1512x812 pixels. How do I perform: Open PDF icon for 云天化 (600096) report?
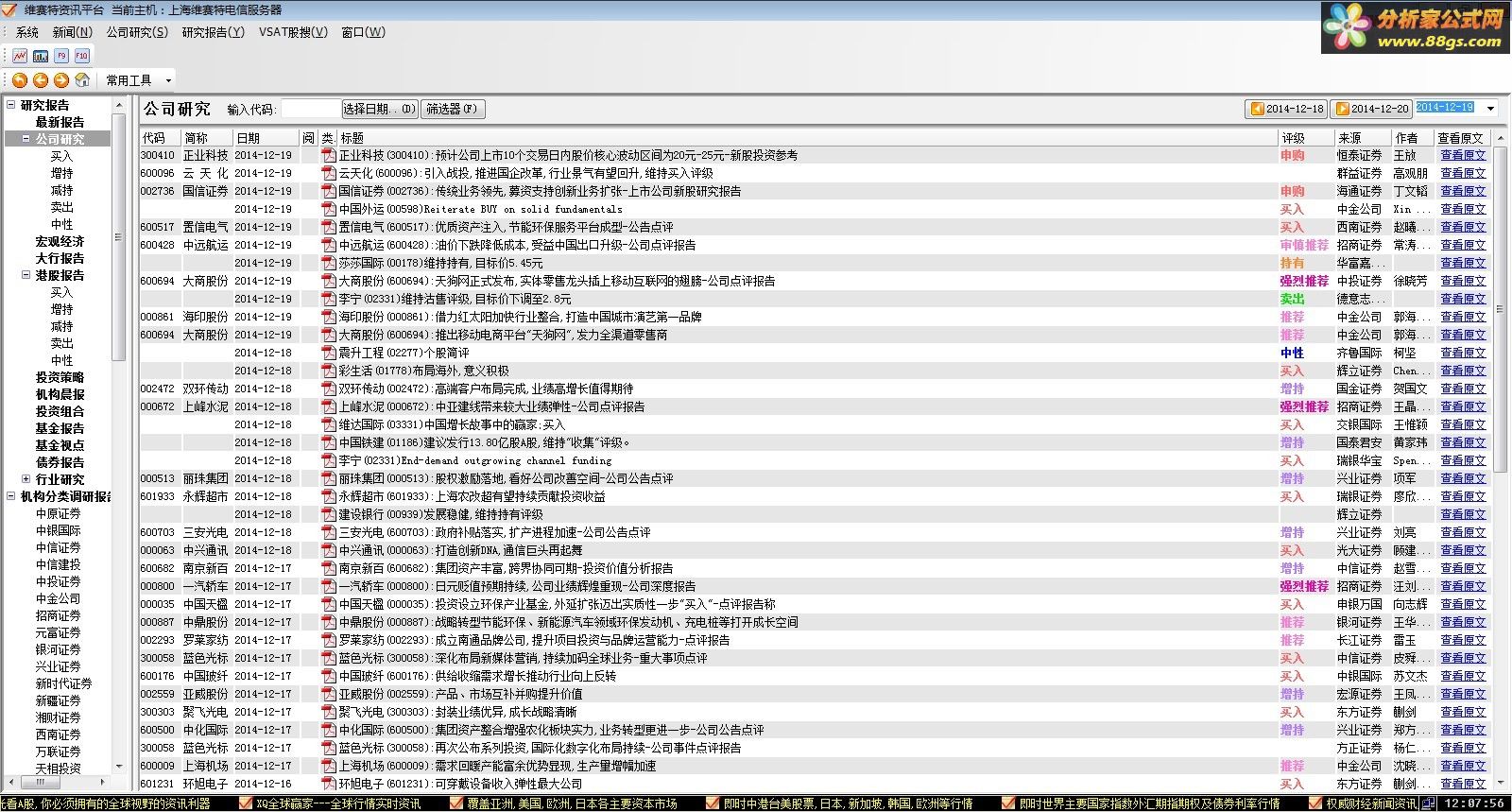pyautogui.click(x=329, y=173)
